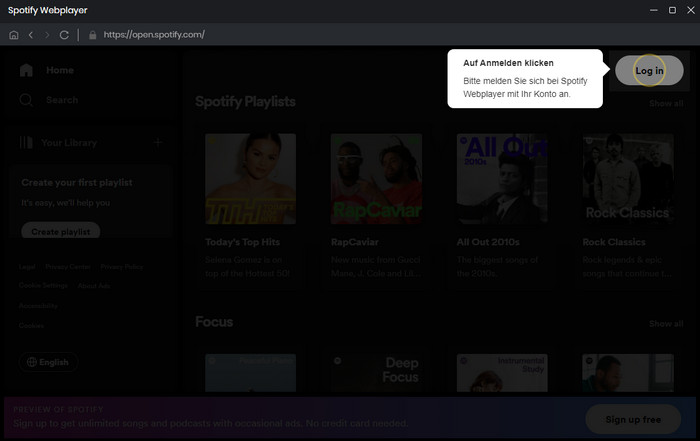Click the Spotify Playlists section heading

pos(245,102)
